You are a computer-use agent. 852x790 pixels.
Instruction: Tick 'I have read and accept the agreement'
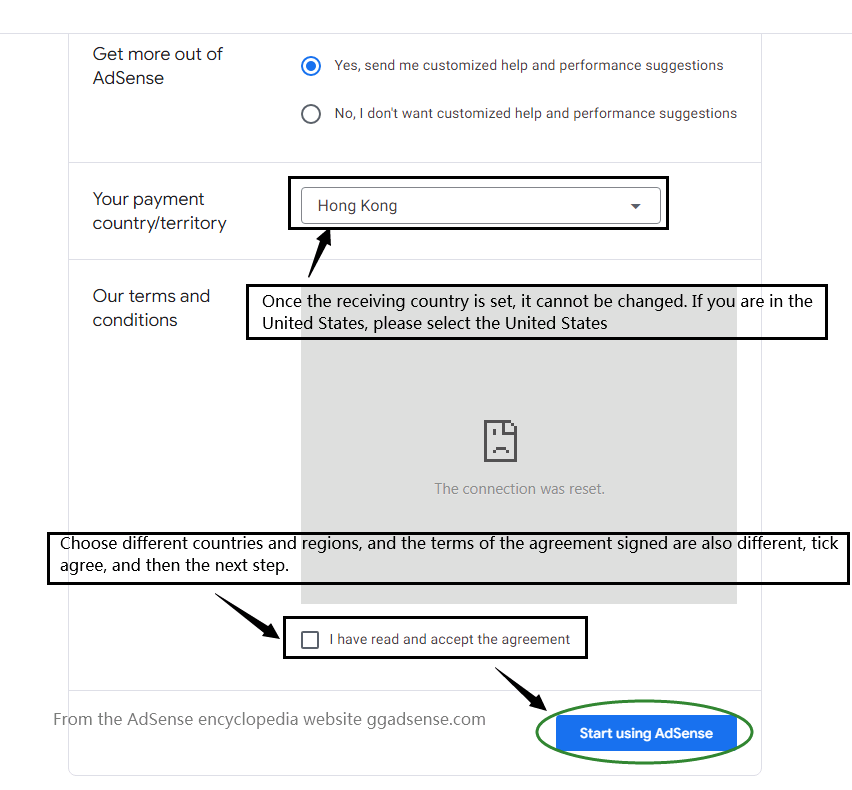point(310,639)
